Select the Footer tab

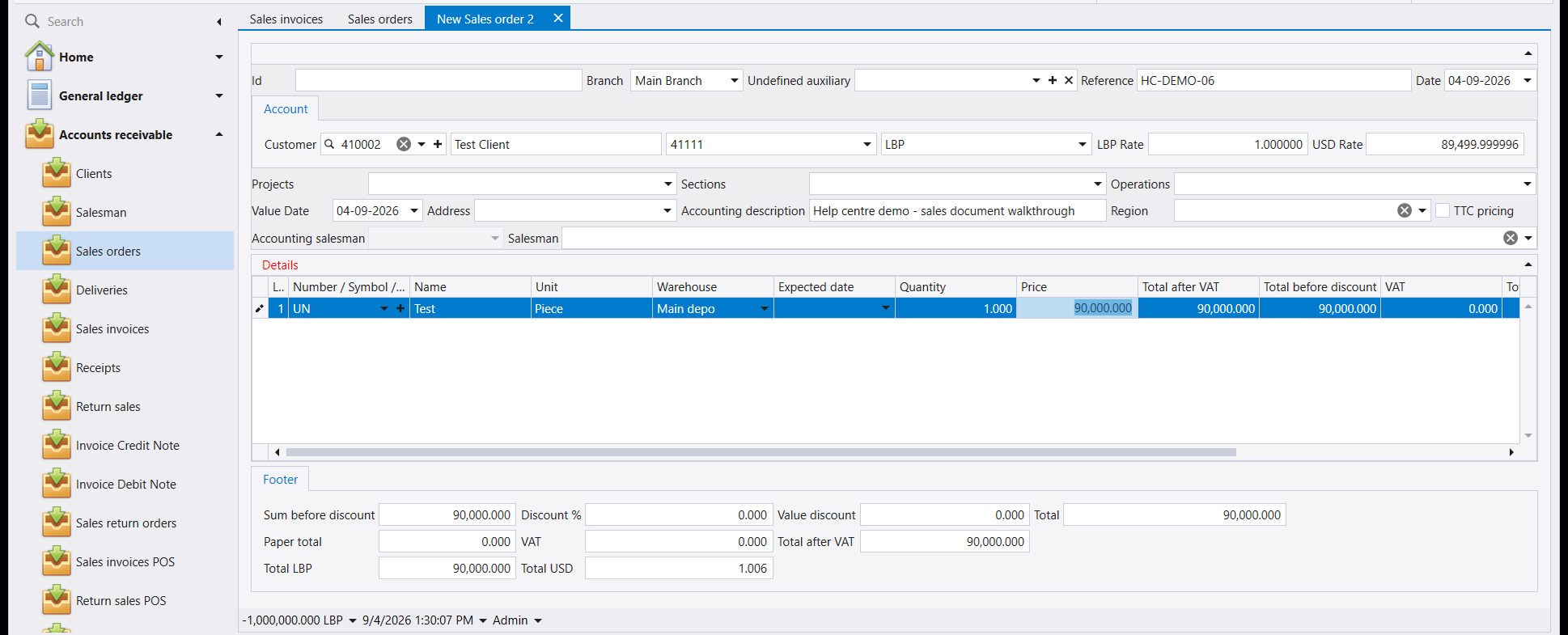[280, 479]
